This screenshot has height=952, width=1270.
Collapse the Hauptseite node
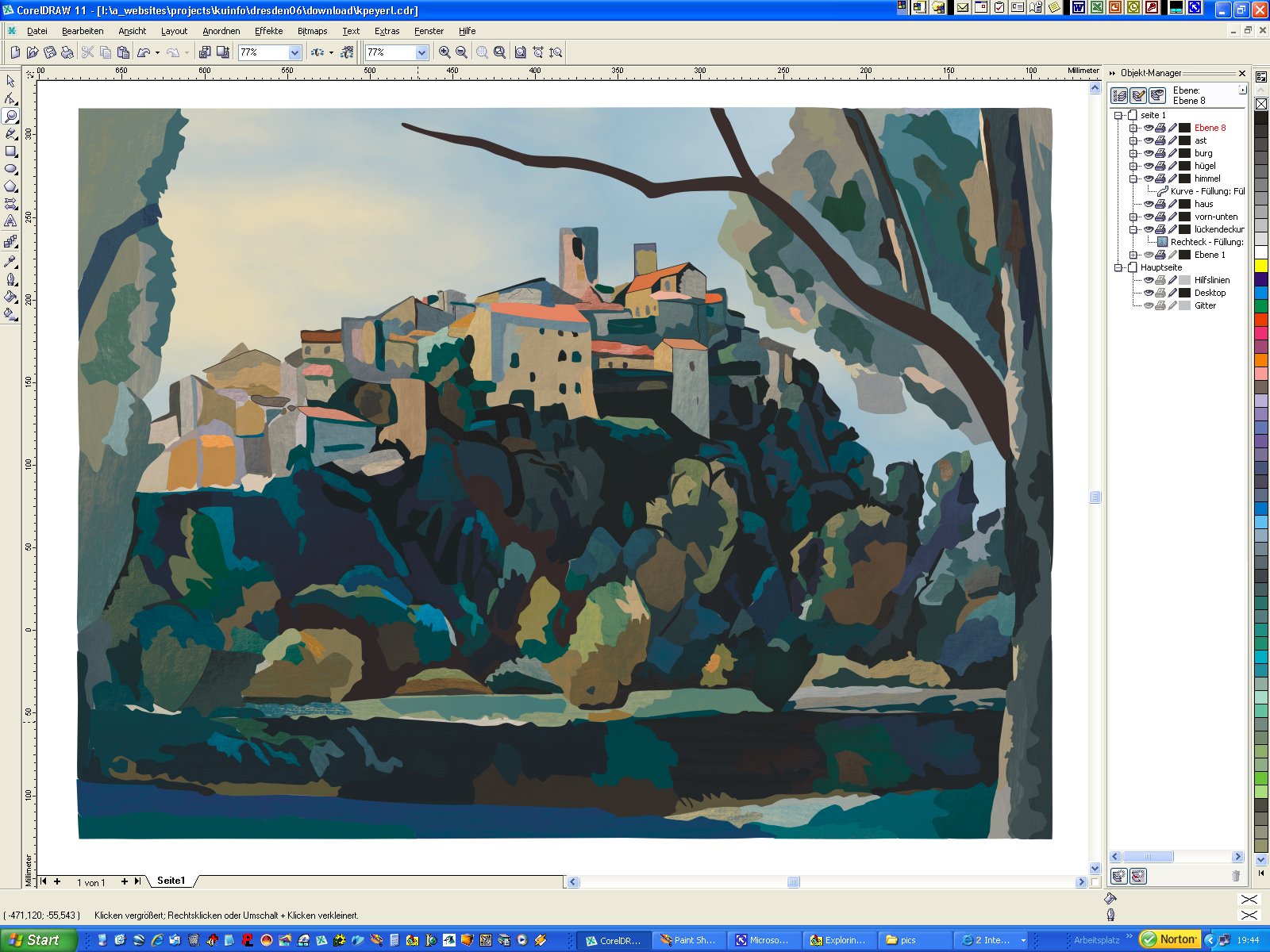point(1118,267)
